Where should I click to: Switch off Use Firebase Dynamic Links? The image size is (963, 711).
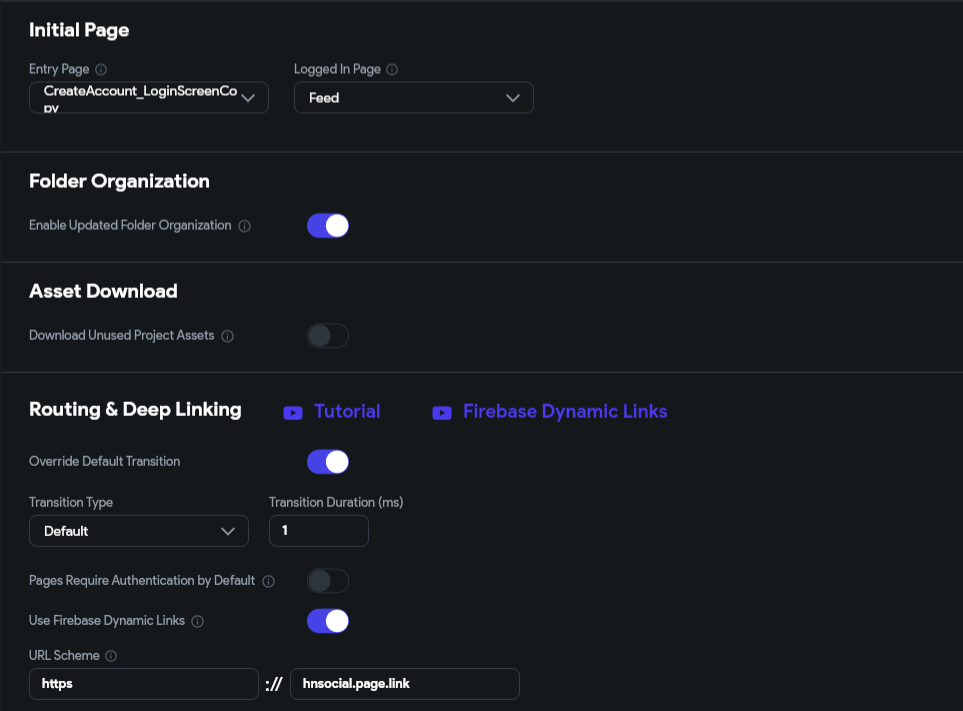[x=328, y=621]
